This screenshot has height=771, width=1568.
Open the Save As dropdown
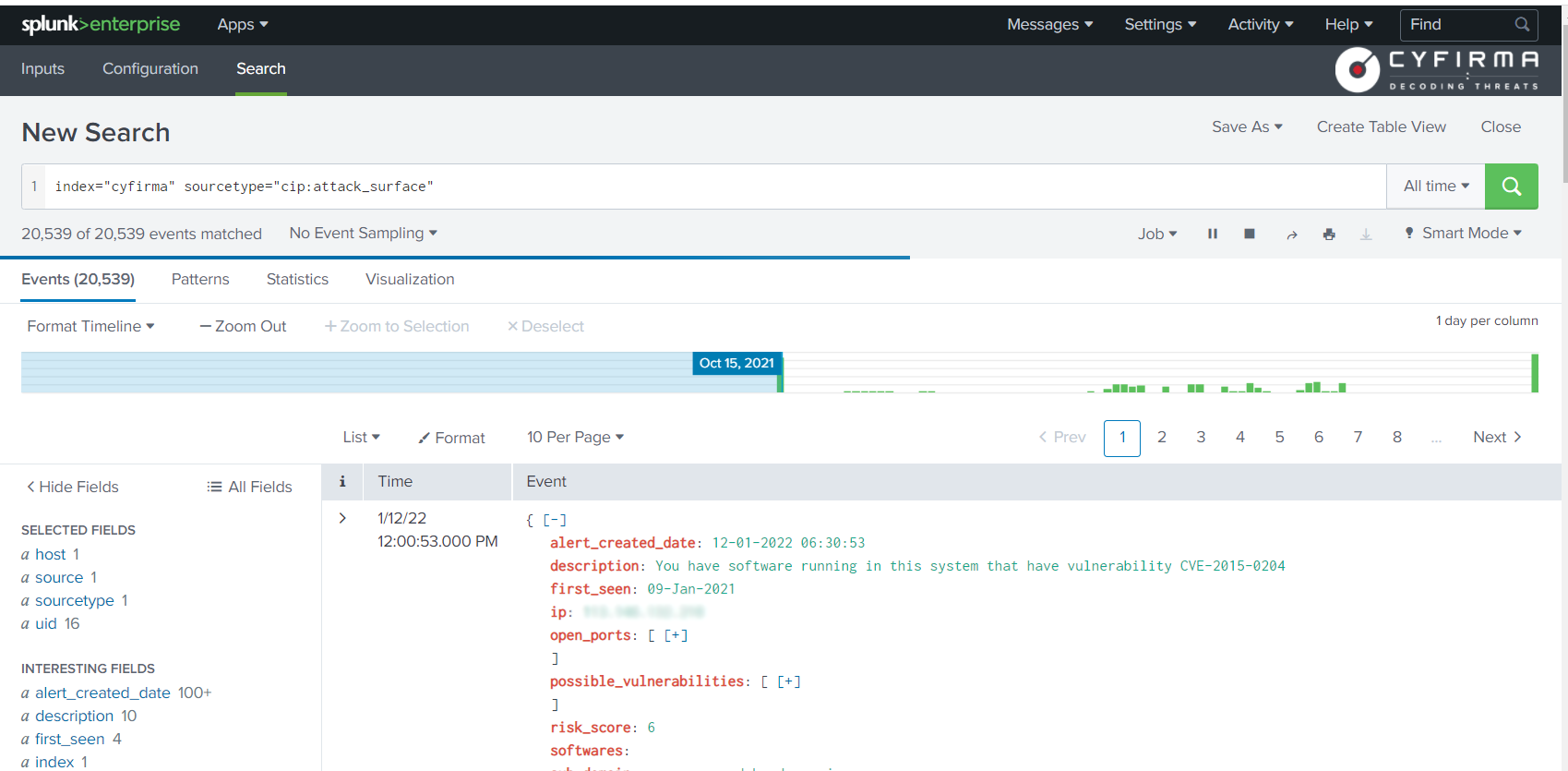(x=1247, y=127)
